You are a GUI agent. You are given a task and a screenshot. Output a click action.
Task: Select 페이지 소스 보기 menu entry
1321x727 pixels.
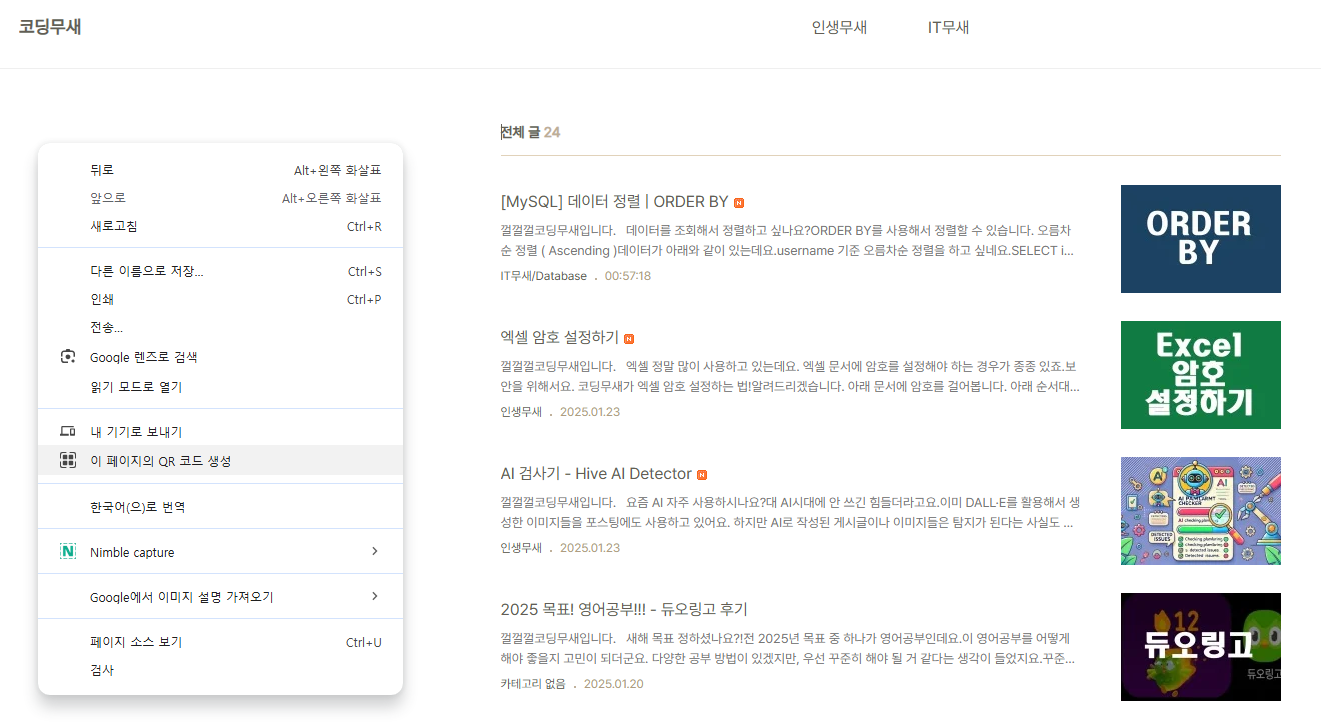[x=220, y=642]
